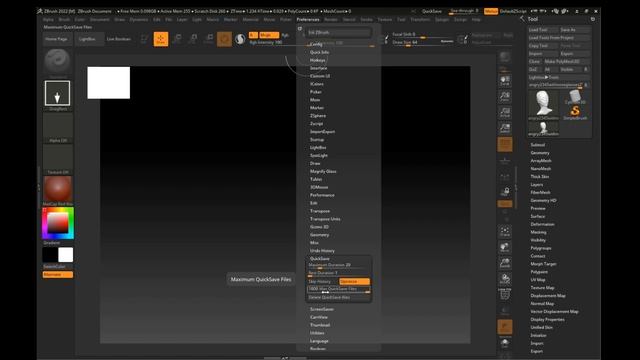This screenshot has height=360, width=640.
Task: Click the Frame view icon
Action: tap(505, 232)
